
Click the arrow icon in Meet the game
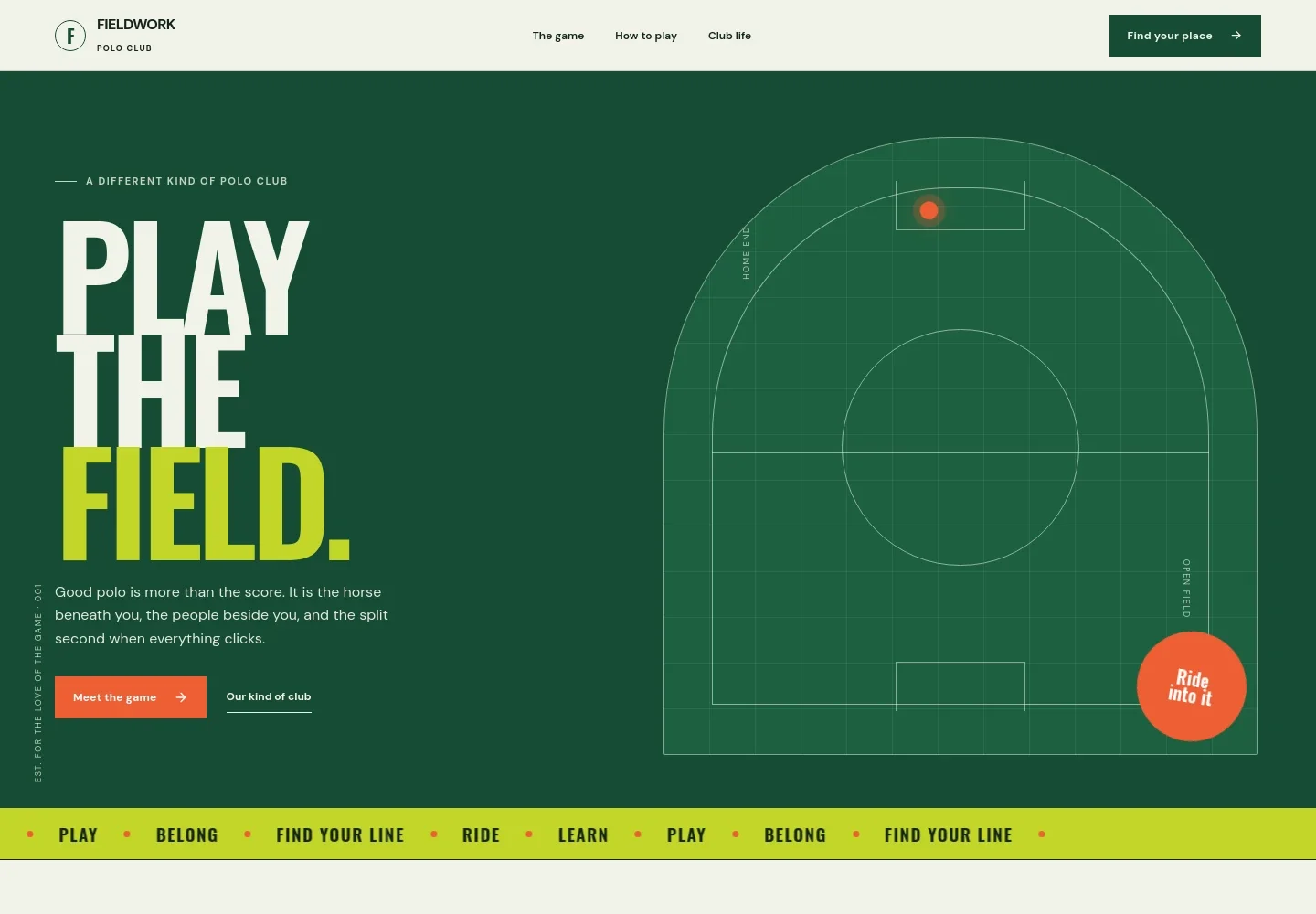tap(181, 697)
